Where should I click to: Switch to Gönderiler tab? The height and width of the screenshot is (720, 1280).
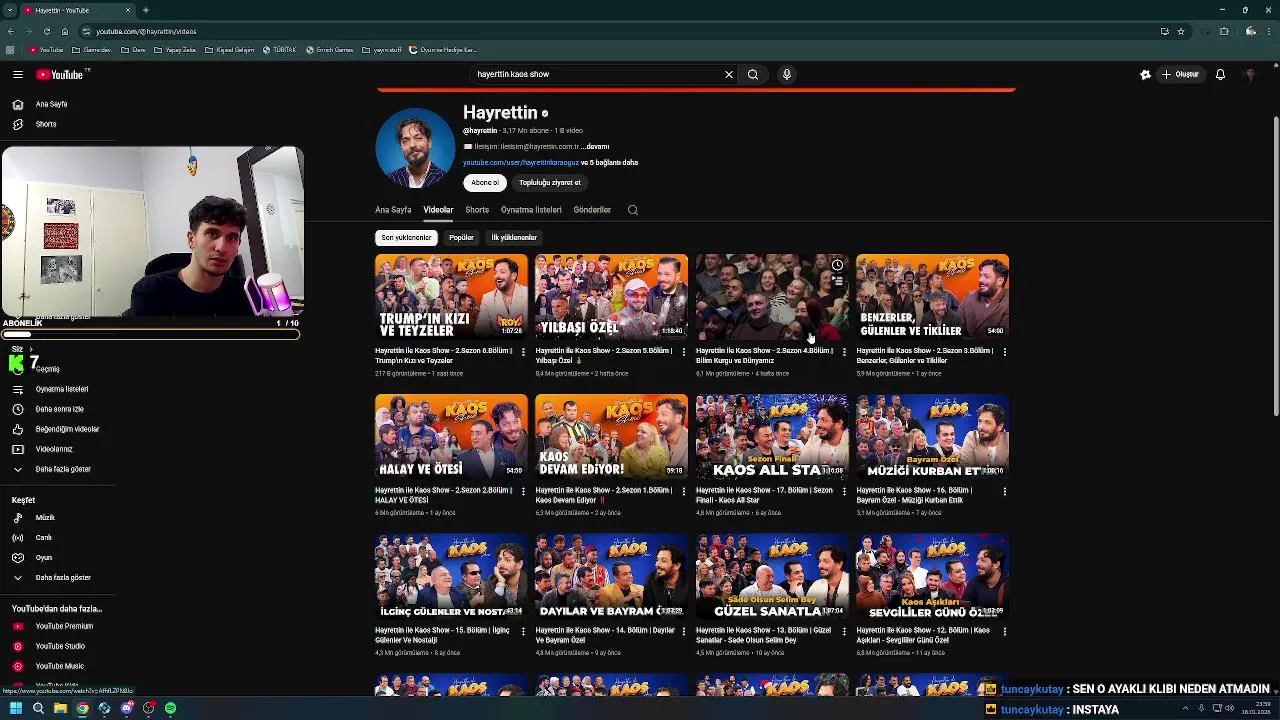point(592,210)
